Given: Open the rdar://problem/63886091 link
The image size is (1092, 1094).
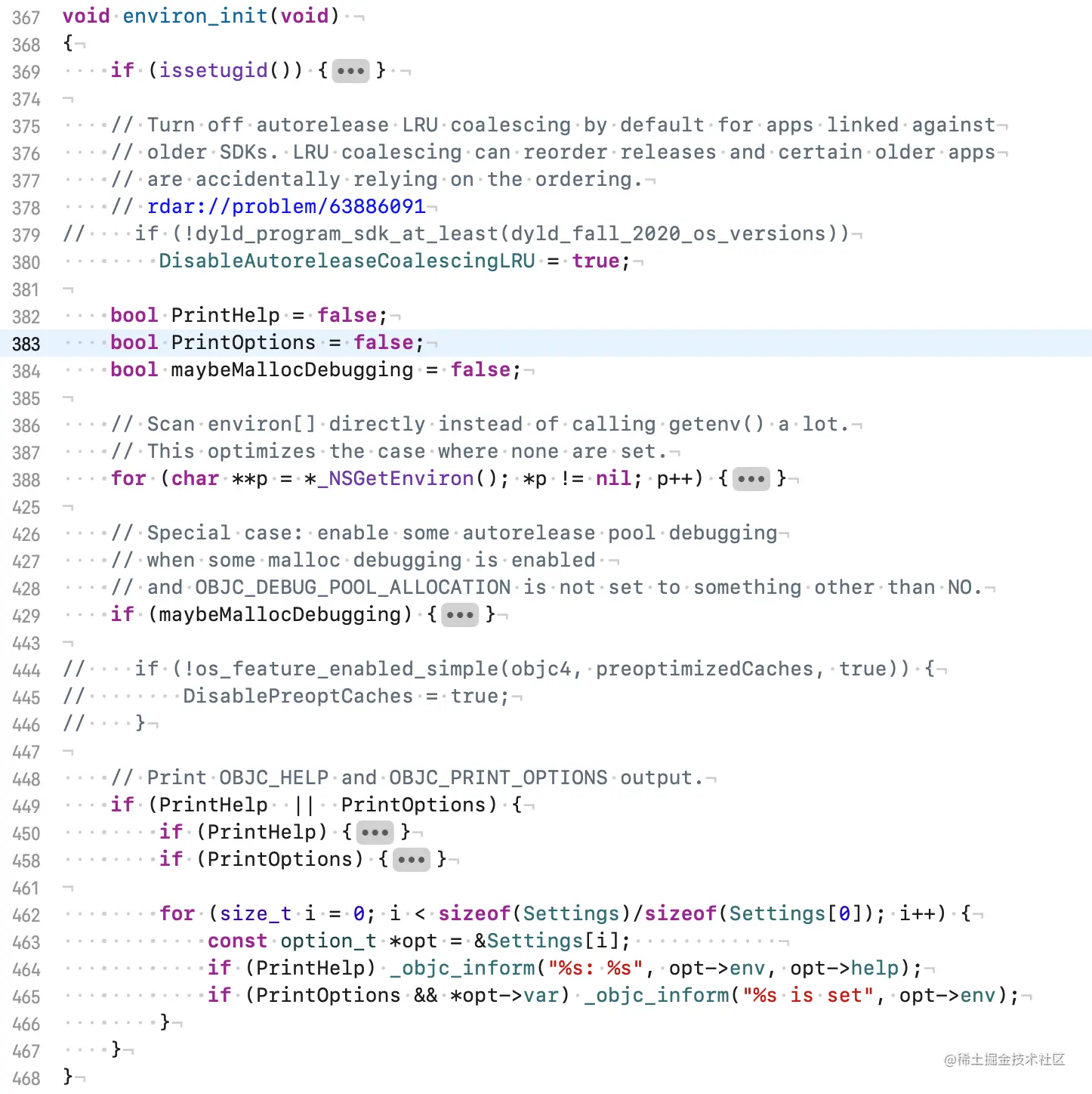Looking at the screenshot, I should click(285, 206).
